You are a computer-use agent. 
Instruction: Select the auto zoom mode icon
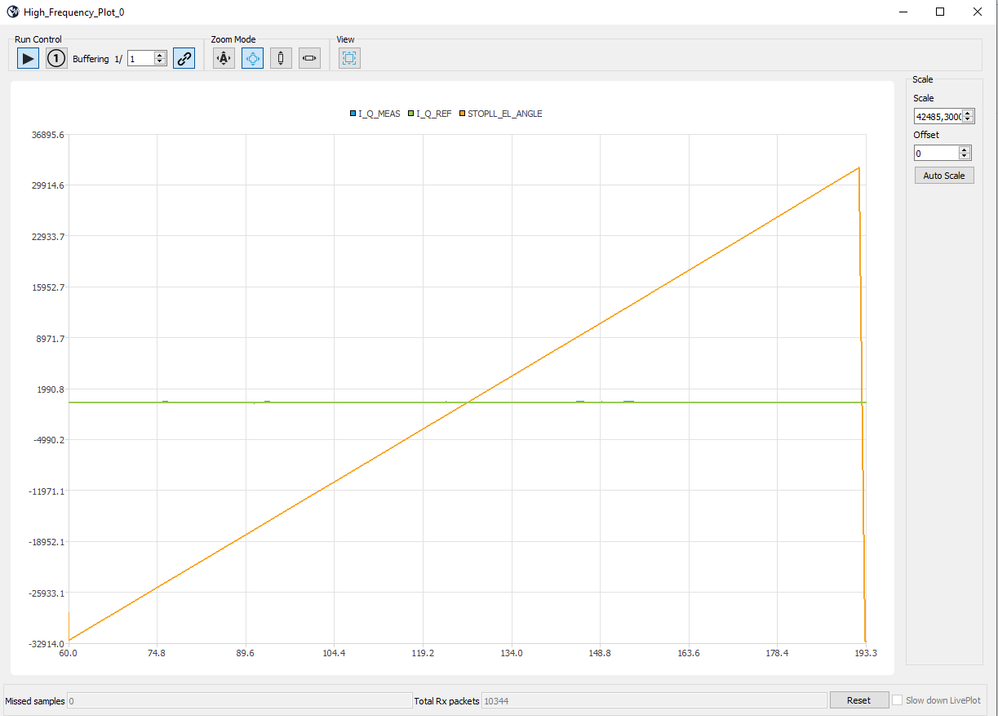pos(224,59)
